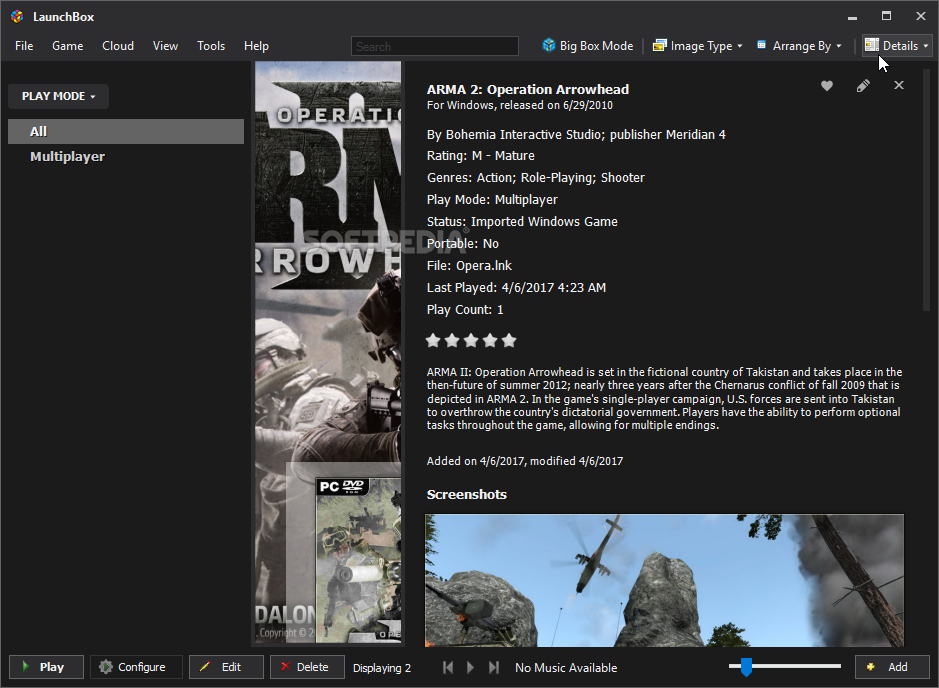Image resolution: width=939 pixels, height=688 pixels.
Task: Skip to next music track
Action: (493, 668)
